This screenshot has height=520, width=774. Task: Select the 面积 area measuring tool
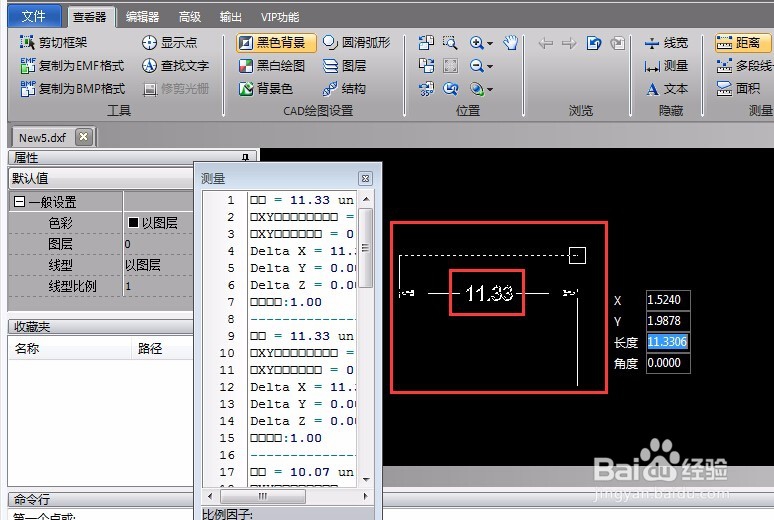click(x=738, y=89)
